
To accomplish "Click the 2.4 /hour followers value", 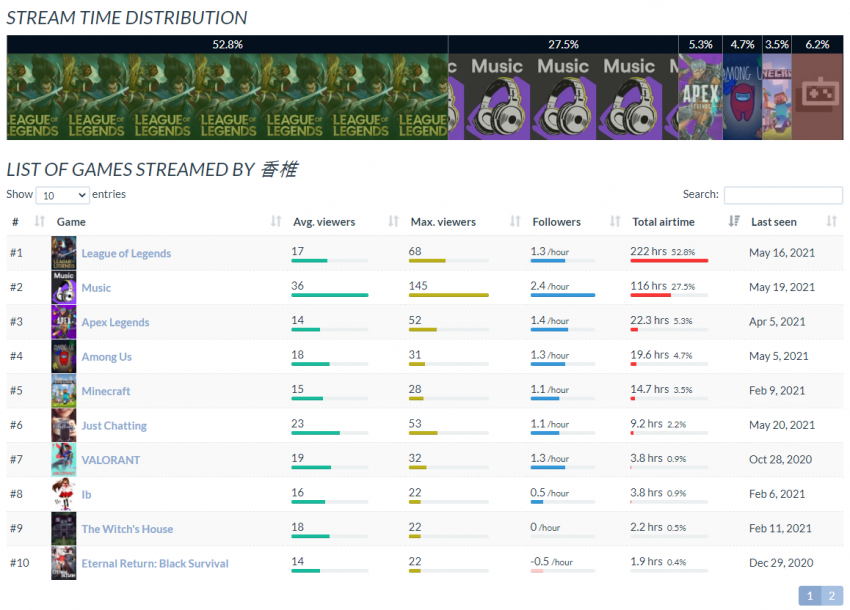I will (550, 286).
